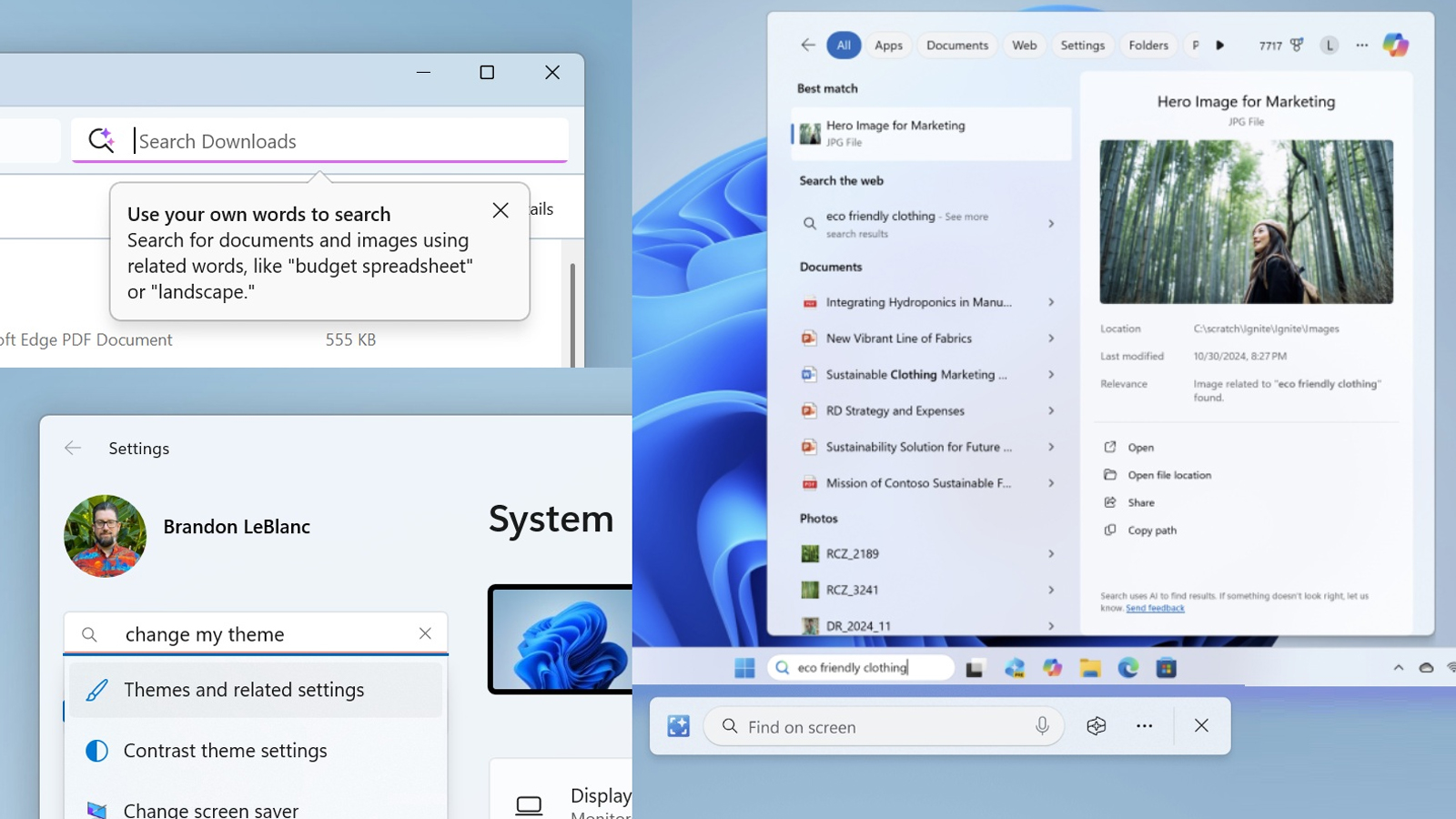The width and height of the screenshot is (1456, 819).
Task: Clear the 'change my theme' search text
Action: pos(425,633)
